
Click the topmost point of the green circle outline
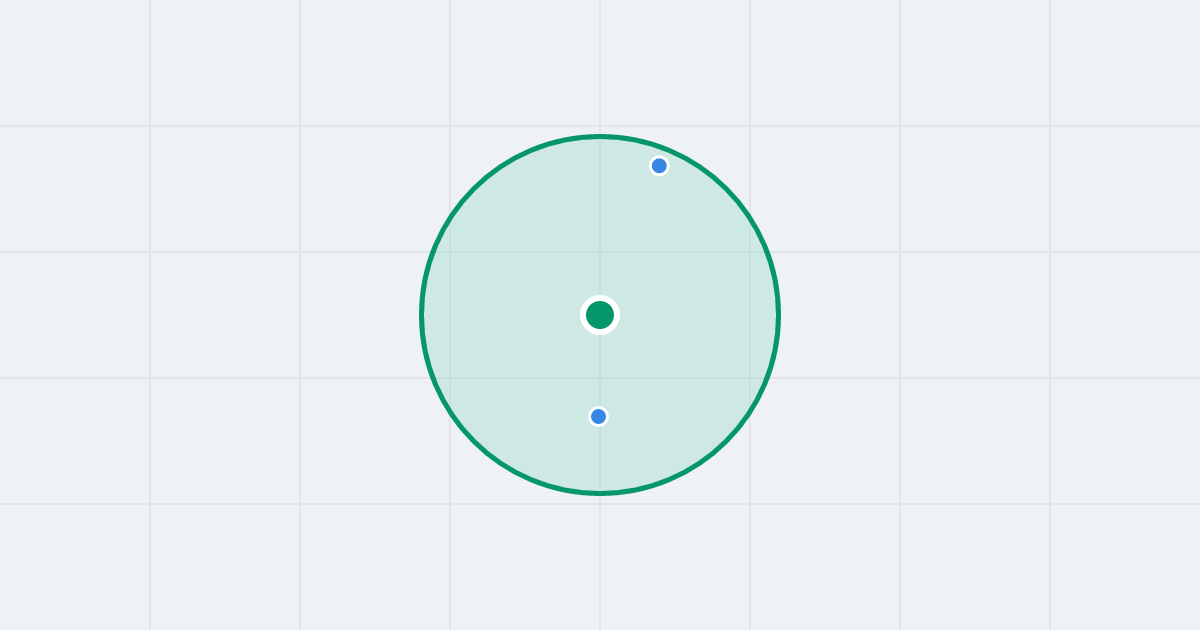600,136
